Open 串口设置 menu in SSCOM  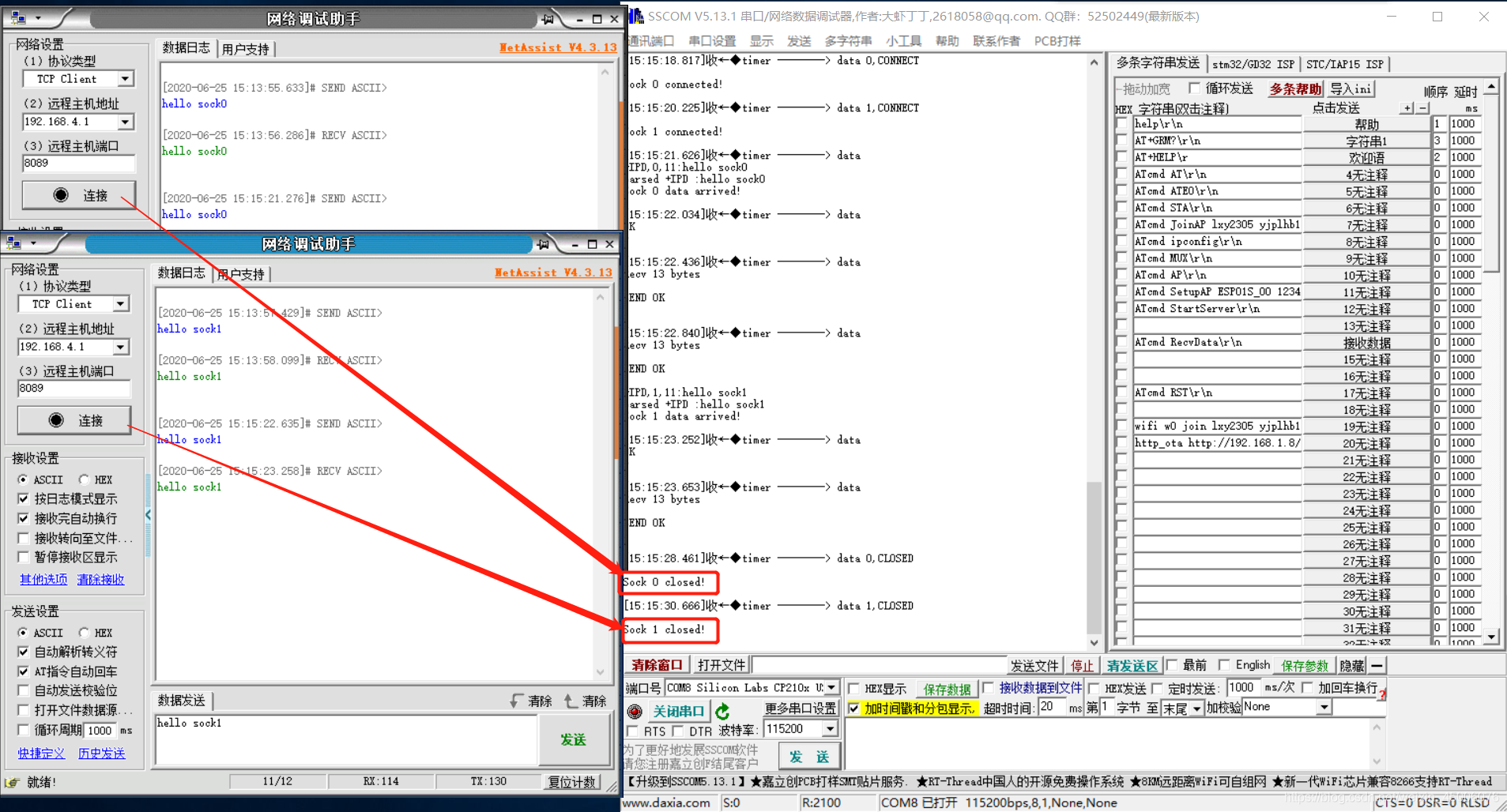coord(712,41)
